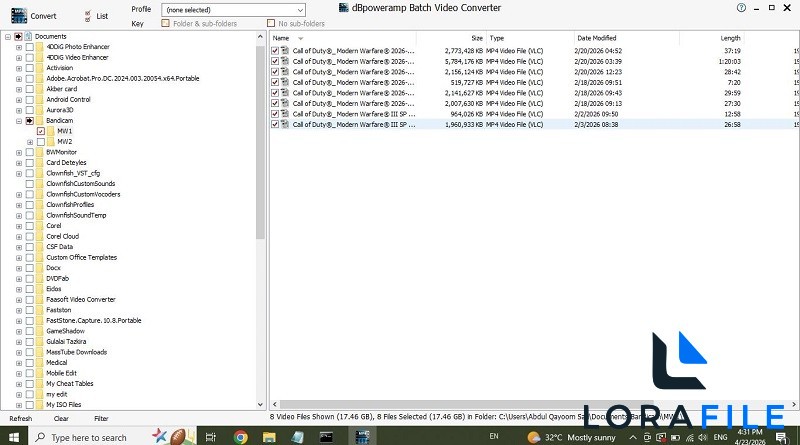This screenshot has width=800, height=445.
Task: Expand the Corel Cloud folder node
Action: tap(19, 236)
